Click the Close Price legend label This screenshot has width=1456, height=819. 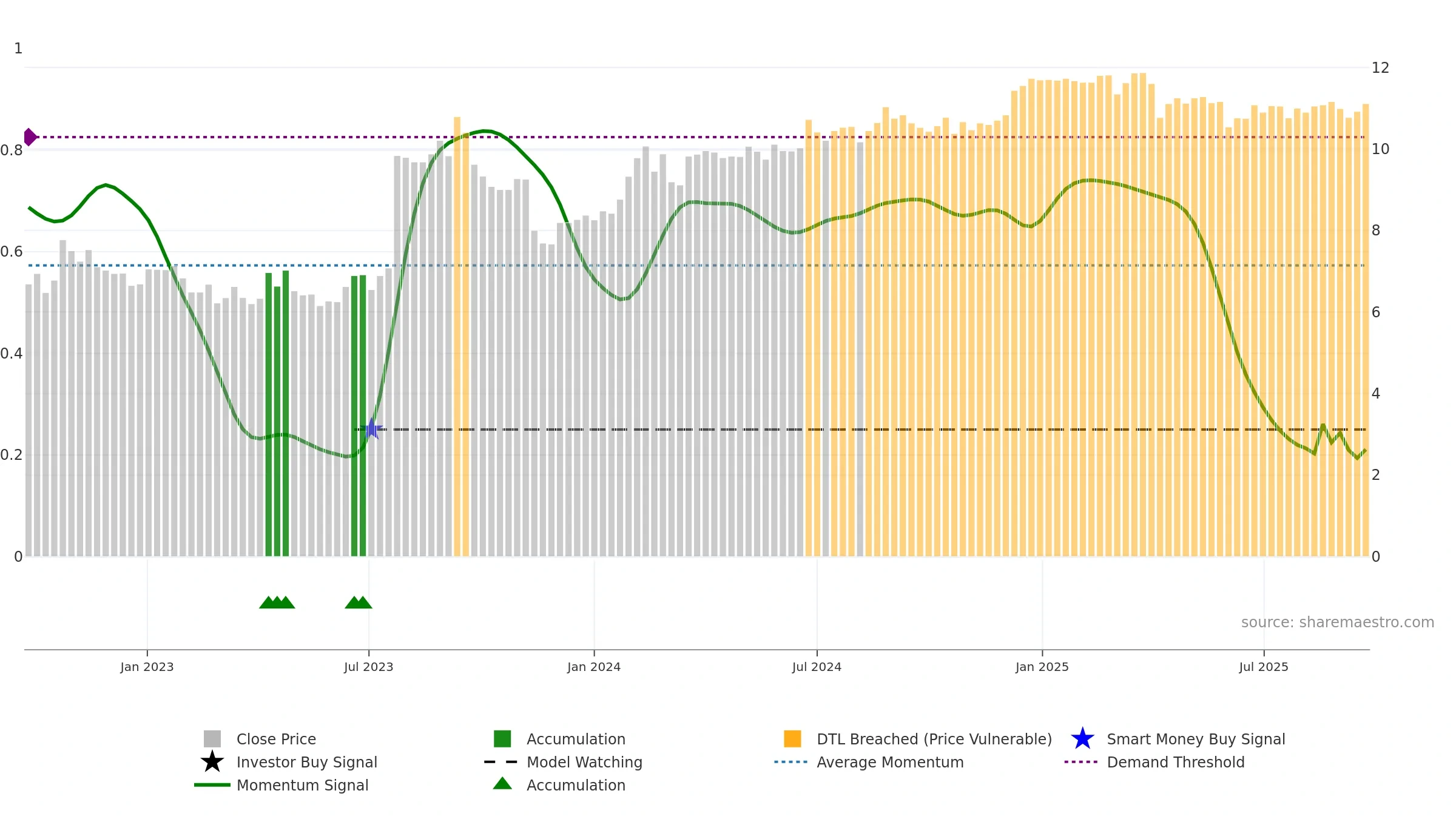(x=276, y=739)
